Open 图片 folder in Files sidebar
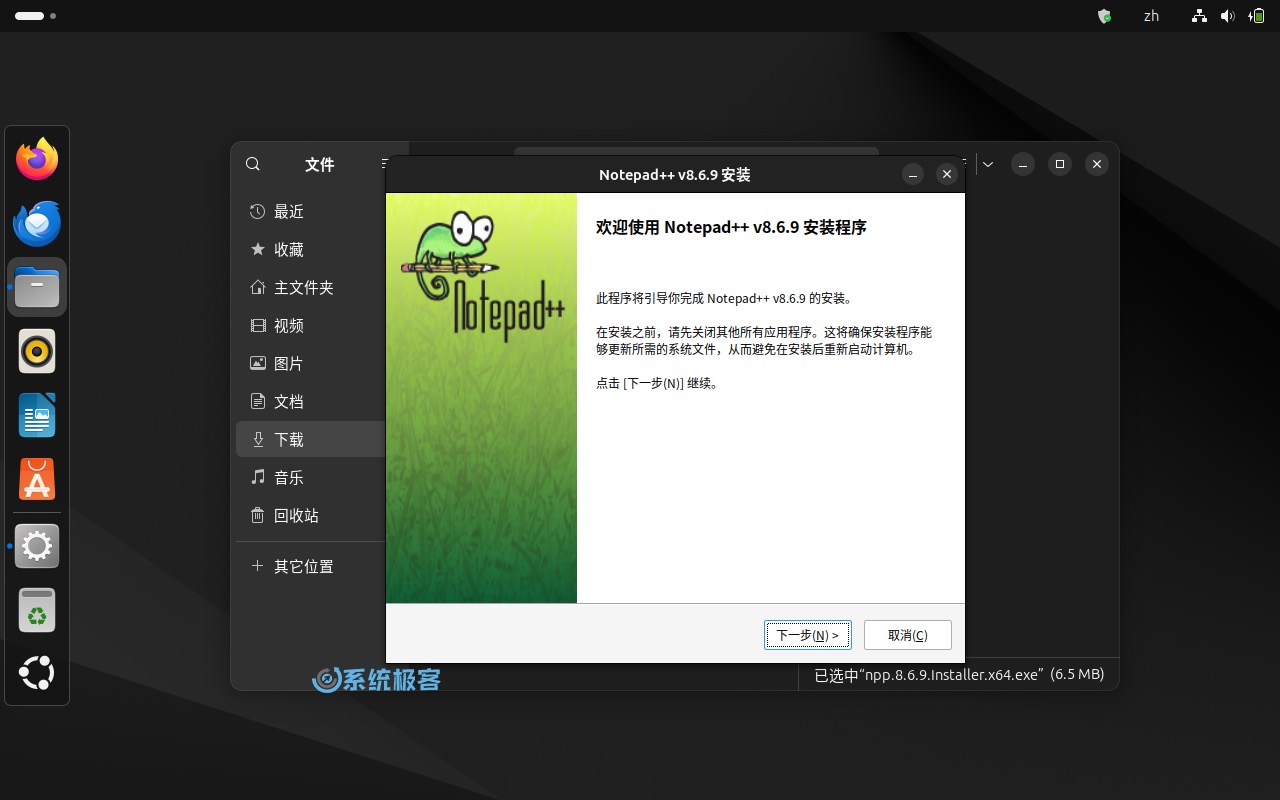1280x800 pixels. [310, 363]
